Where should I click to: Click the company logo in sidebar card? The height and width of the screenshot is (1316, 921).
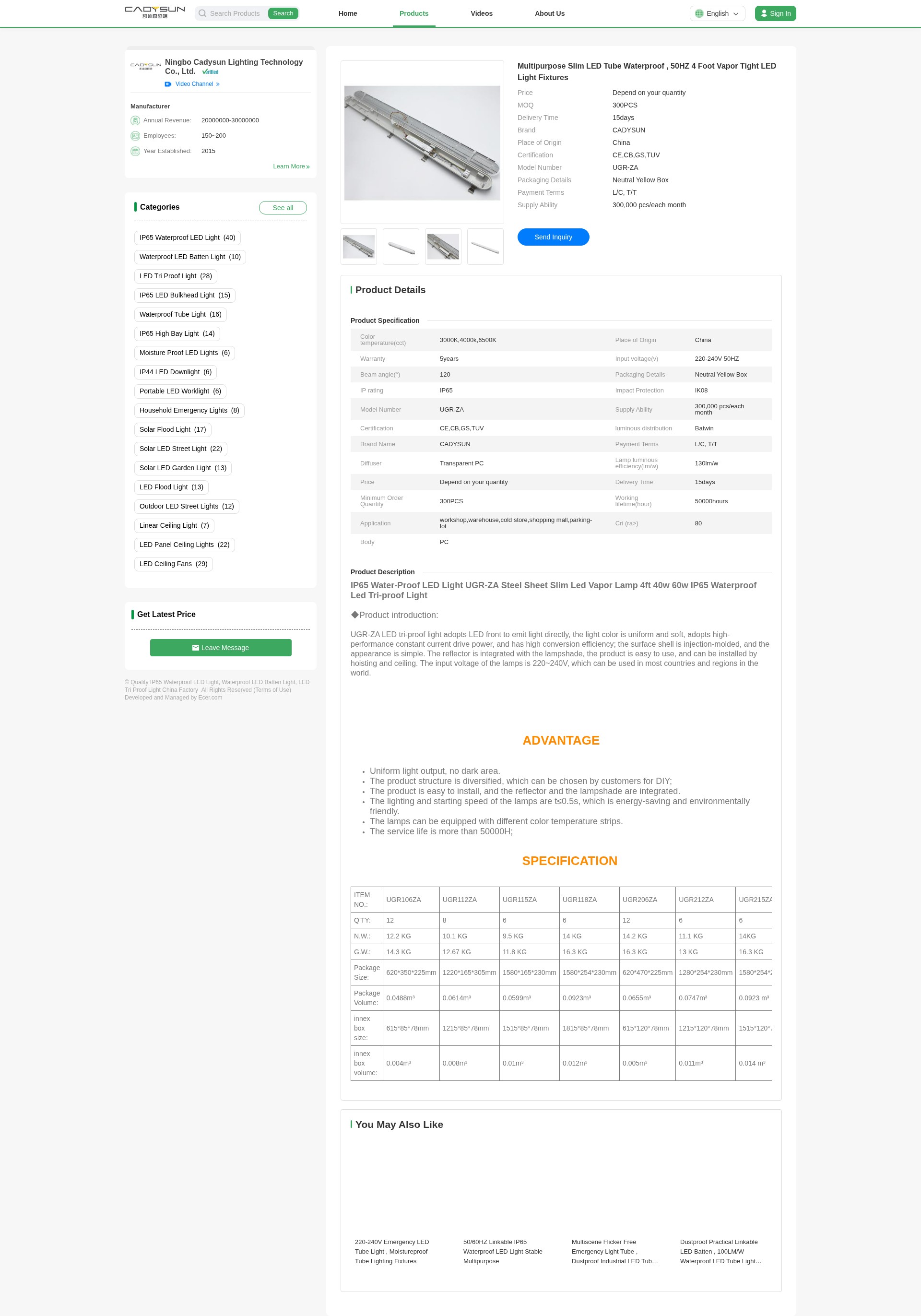coord(145,67)
